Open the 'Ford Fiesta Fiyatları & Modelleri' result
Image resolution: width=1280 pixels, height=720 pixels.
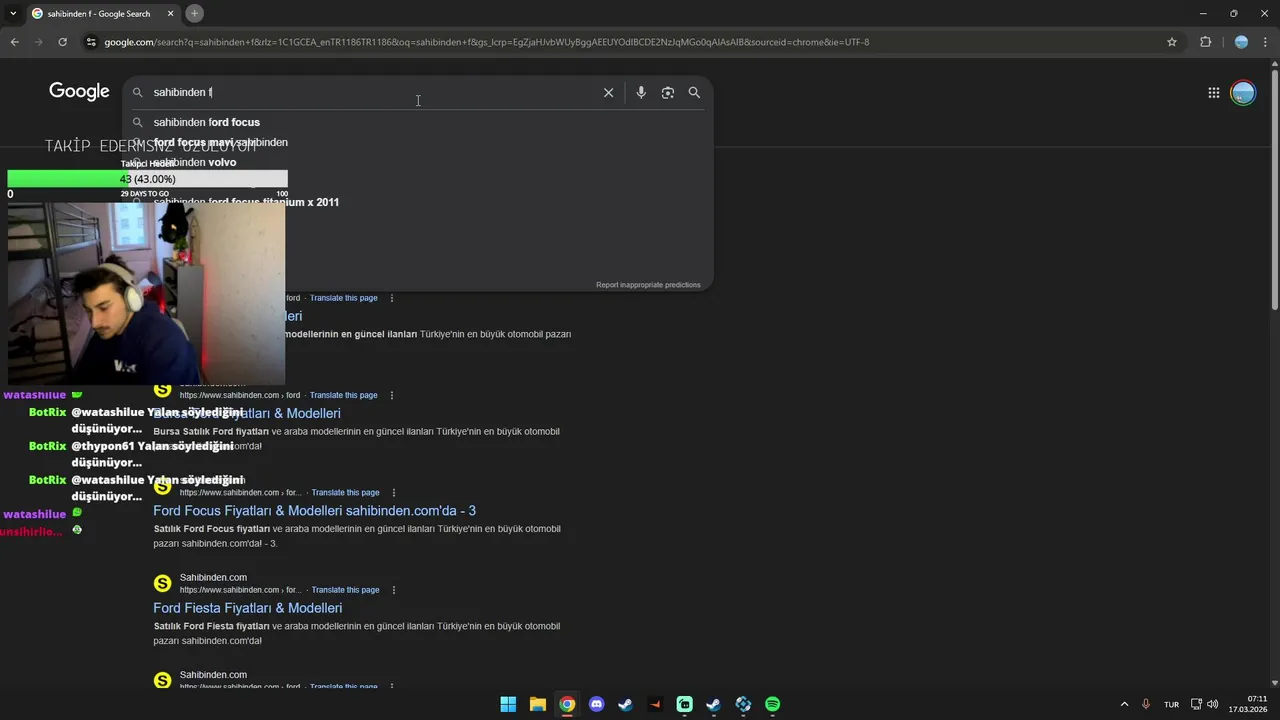247,608
